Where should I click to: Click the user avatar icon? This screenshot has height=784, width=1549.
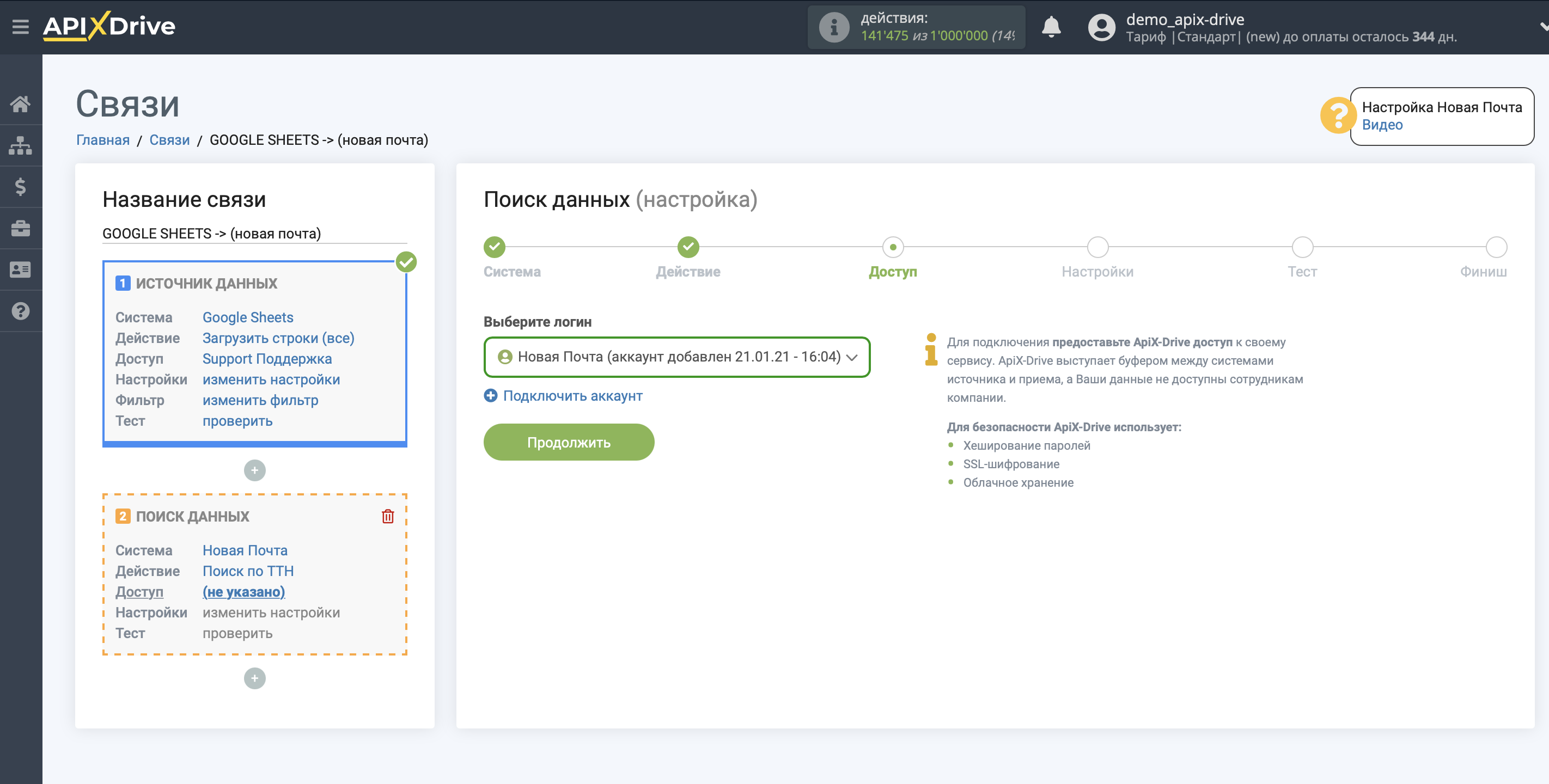tap(1101, 27)
